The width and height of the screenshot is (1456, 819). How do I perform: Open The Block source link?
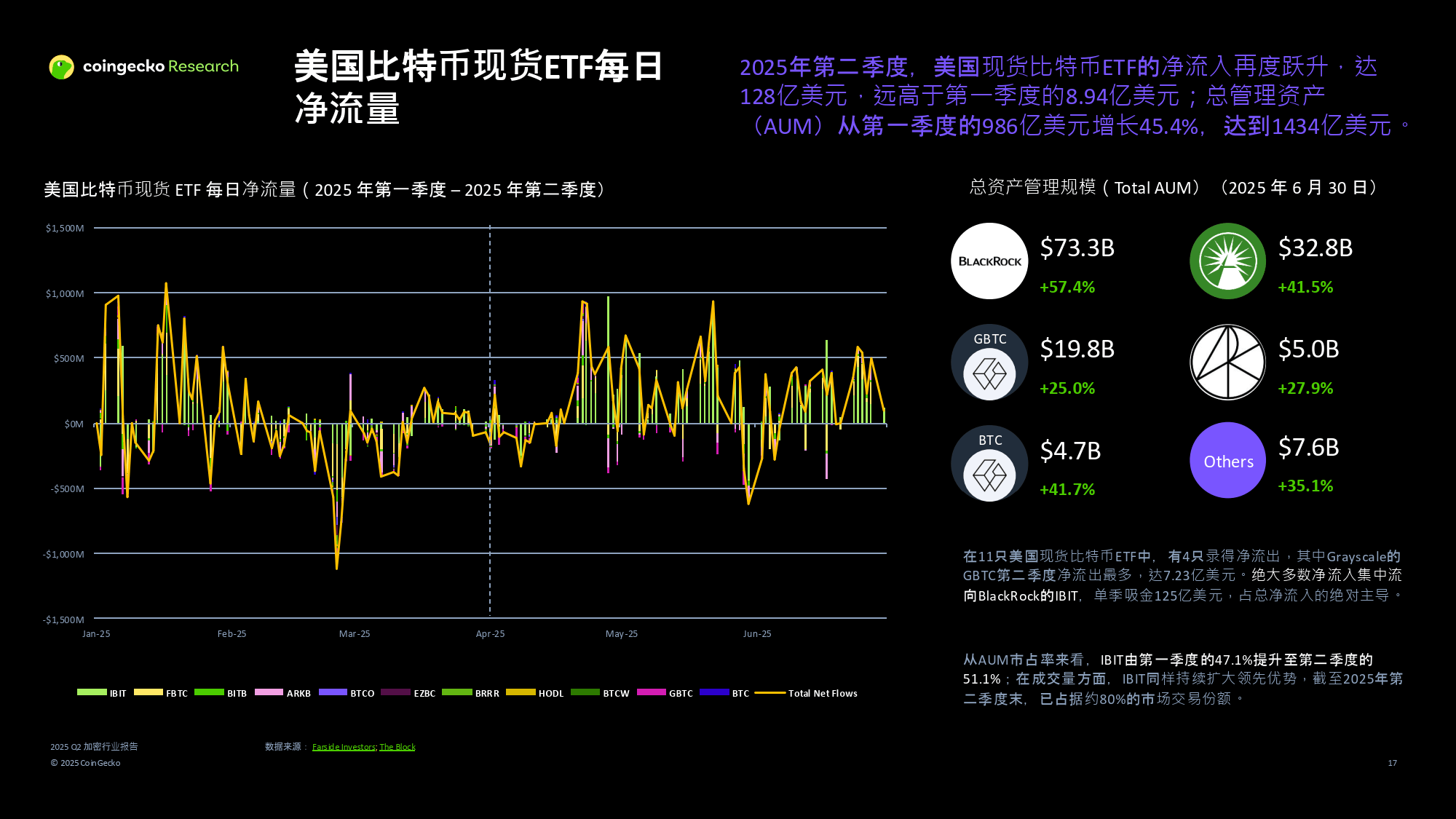(x=397, y=747)
